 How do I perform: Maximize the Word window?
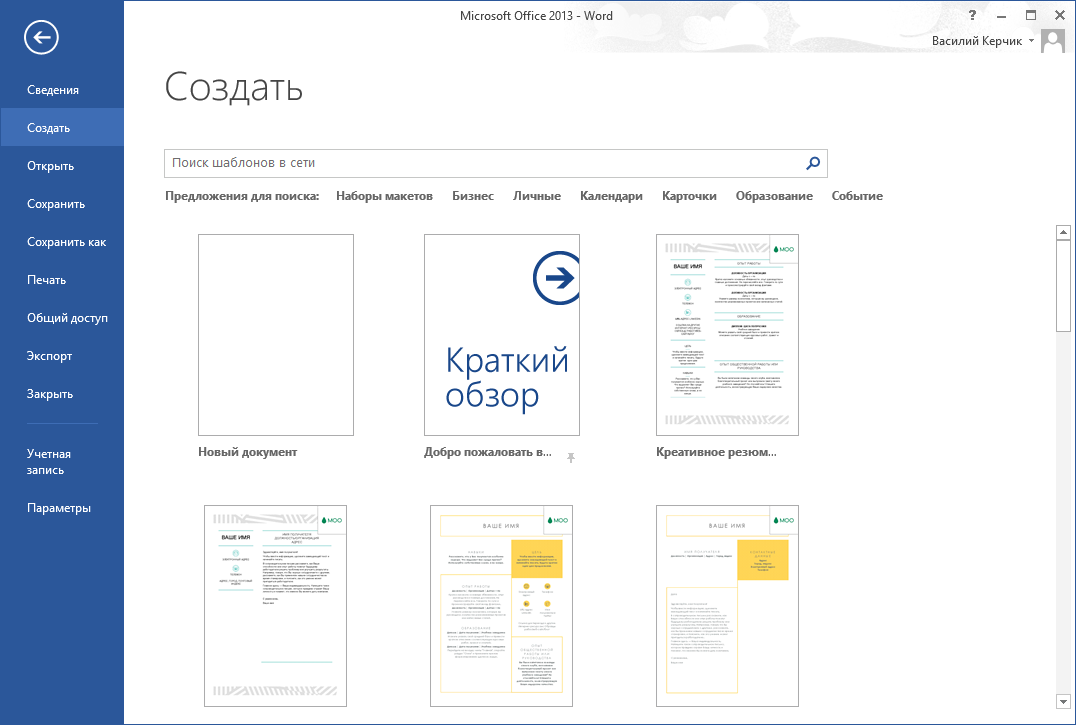tap(1031, 15)
